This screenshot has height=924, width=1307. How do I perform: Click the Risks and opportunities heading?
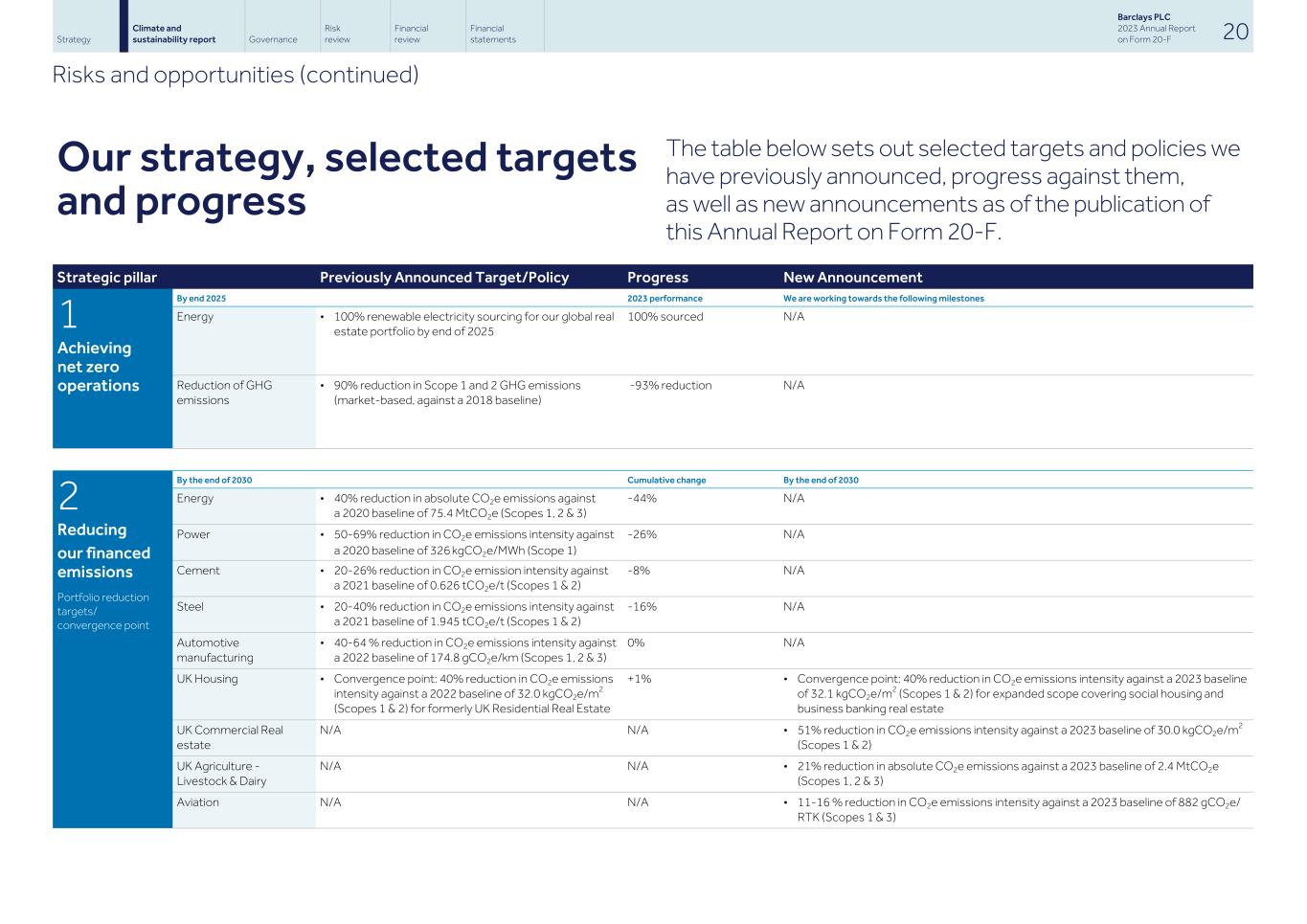pos(237,74)
